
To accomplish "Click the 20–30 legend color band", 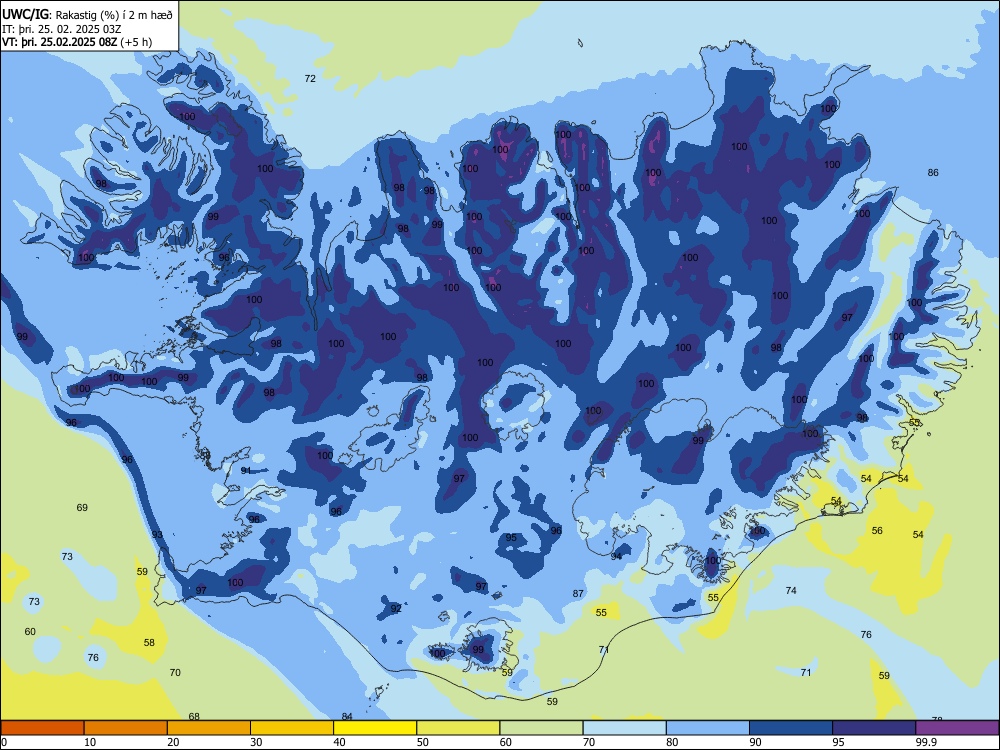I will [209, 728].
